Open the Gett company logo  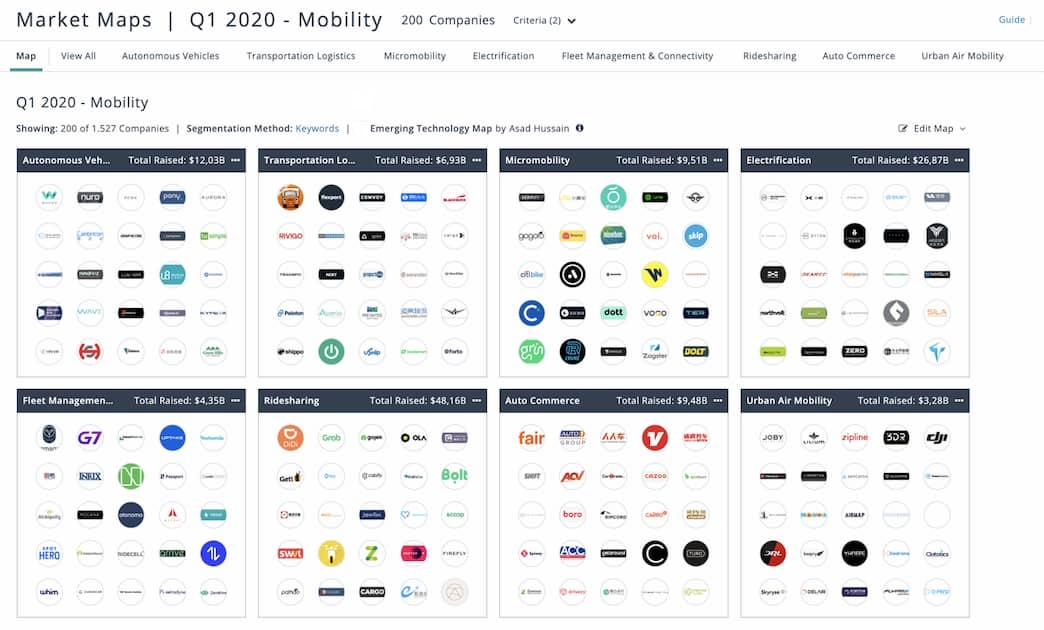[290, 476]
